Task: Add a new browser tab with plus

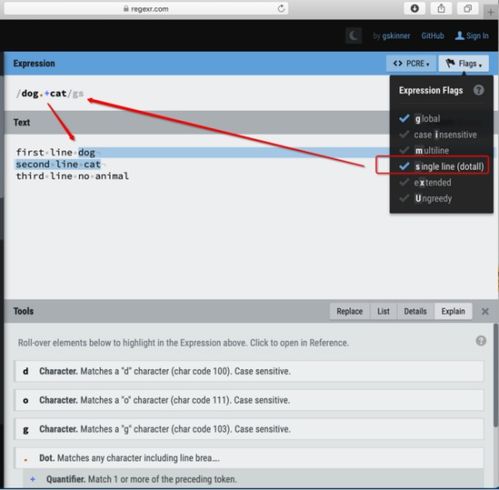Action: pyautogui.click(x=491, y=12)
